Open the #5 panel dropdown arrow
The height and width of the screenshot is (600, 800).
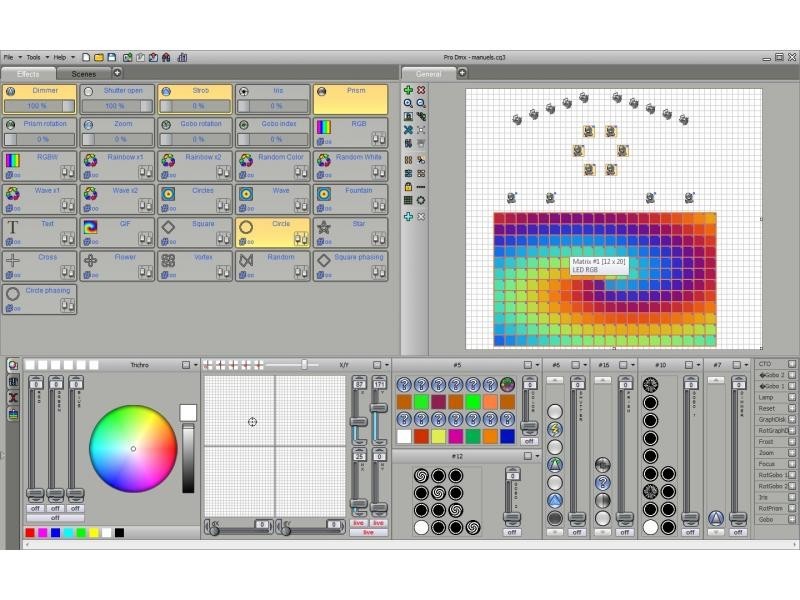point(538,365)
